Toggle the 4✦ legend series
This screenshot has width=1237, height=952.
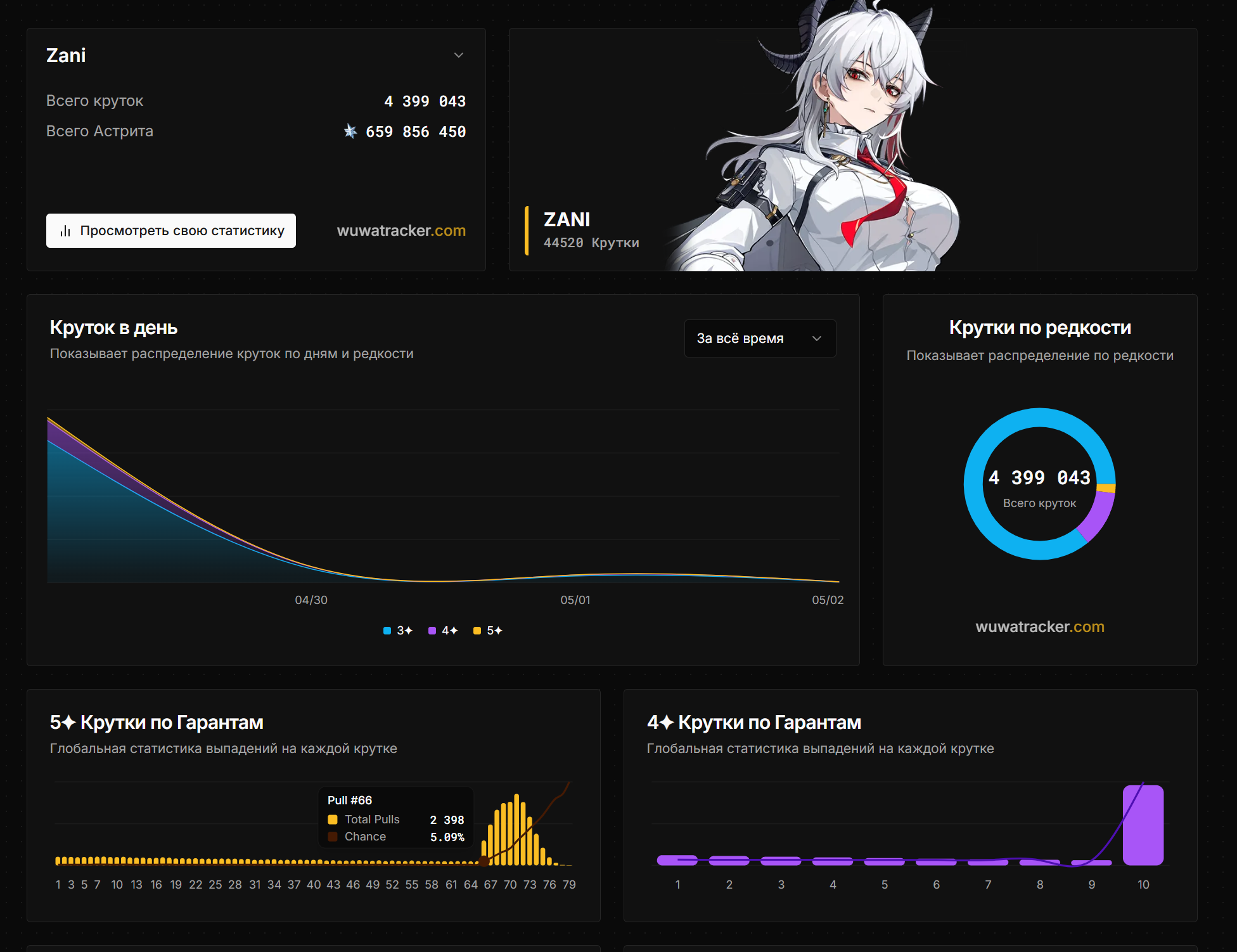point(443,631)
